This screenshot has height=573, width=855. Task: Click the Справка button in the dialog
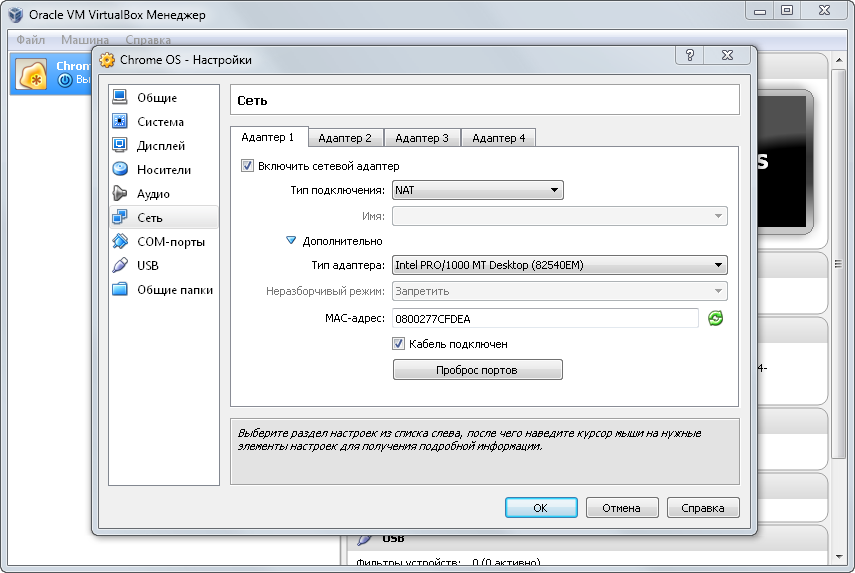click(x=703, y=508)
